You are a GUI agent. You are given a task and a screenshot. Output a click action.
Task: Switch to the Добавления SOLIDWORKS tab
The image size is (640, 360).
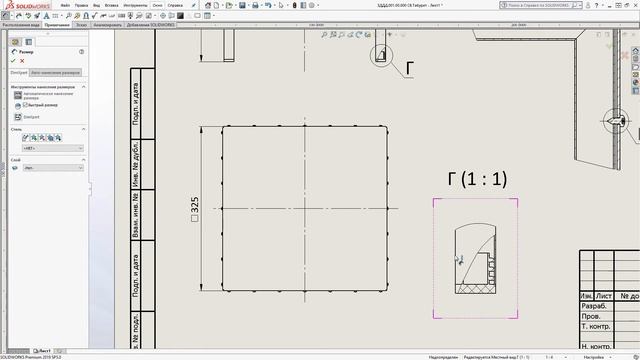click(150, 25)
